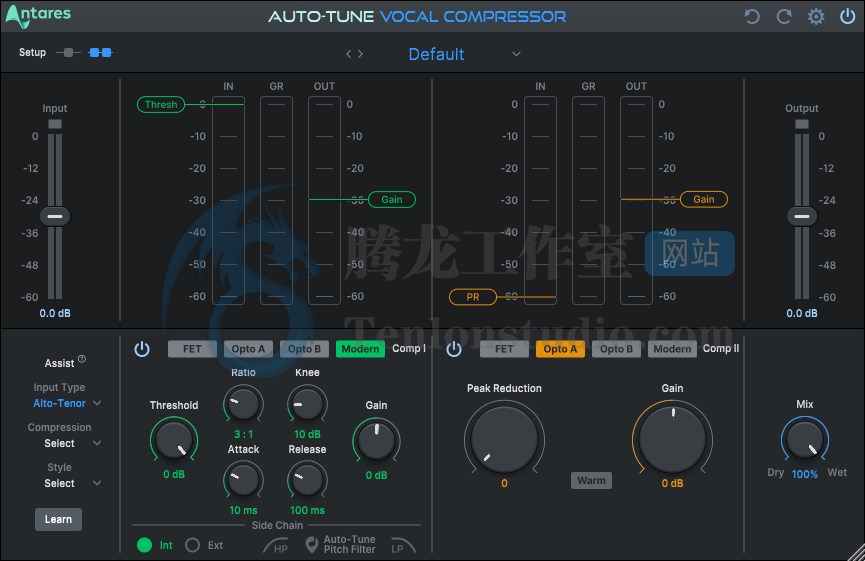Click Comp I green Gain marker

coord(392,199)
